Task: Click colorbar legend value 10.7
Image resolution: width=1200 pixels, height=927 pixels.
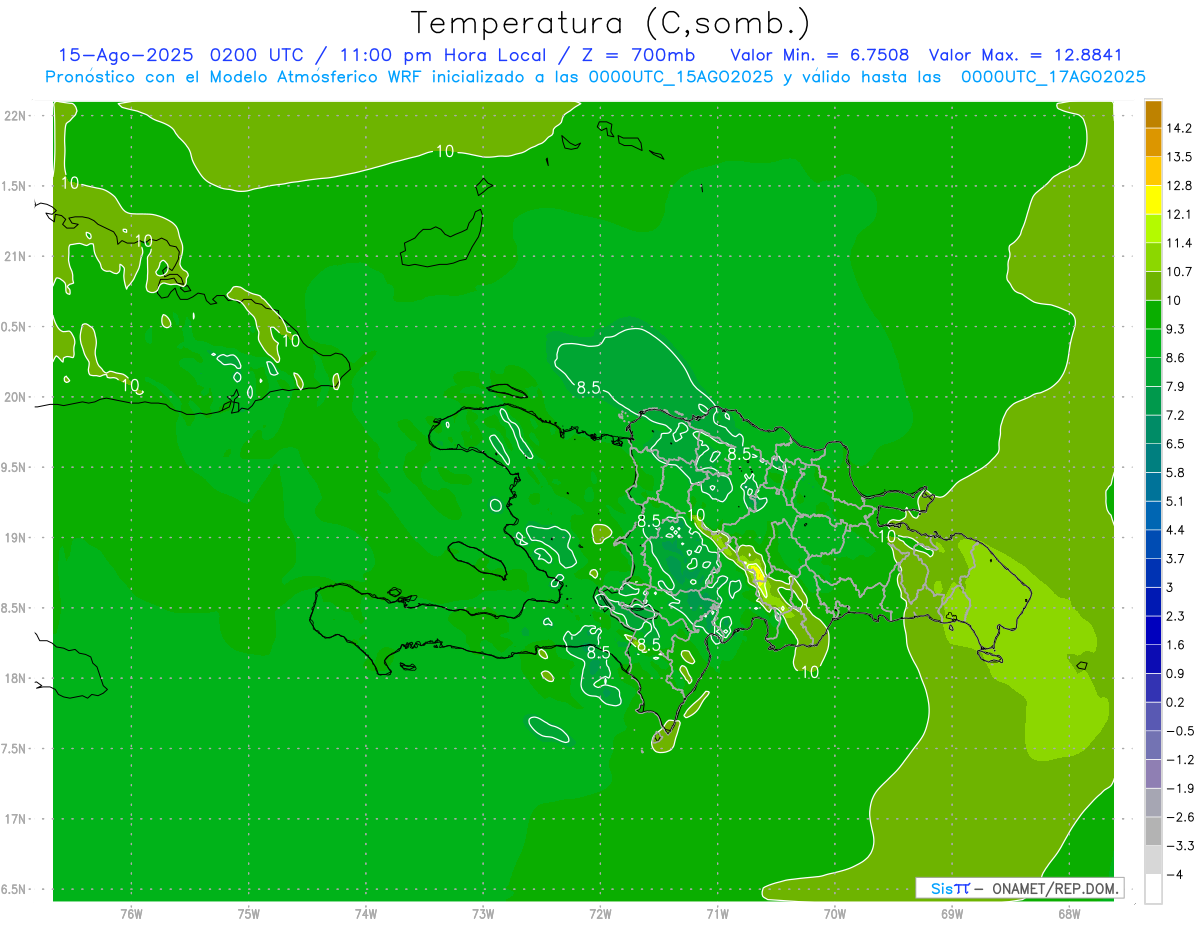Action: point(1181,272)
